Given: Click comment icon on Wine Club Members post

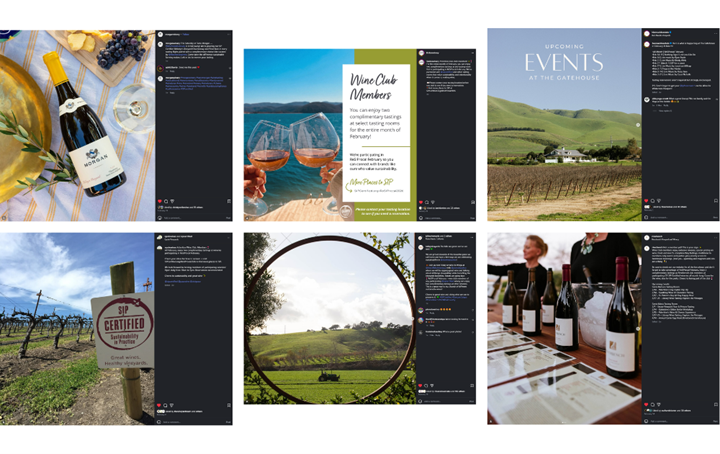Looking at the screenshot, I should tap(425, 200).
